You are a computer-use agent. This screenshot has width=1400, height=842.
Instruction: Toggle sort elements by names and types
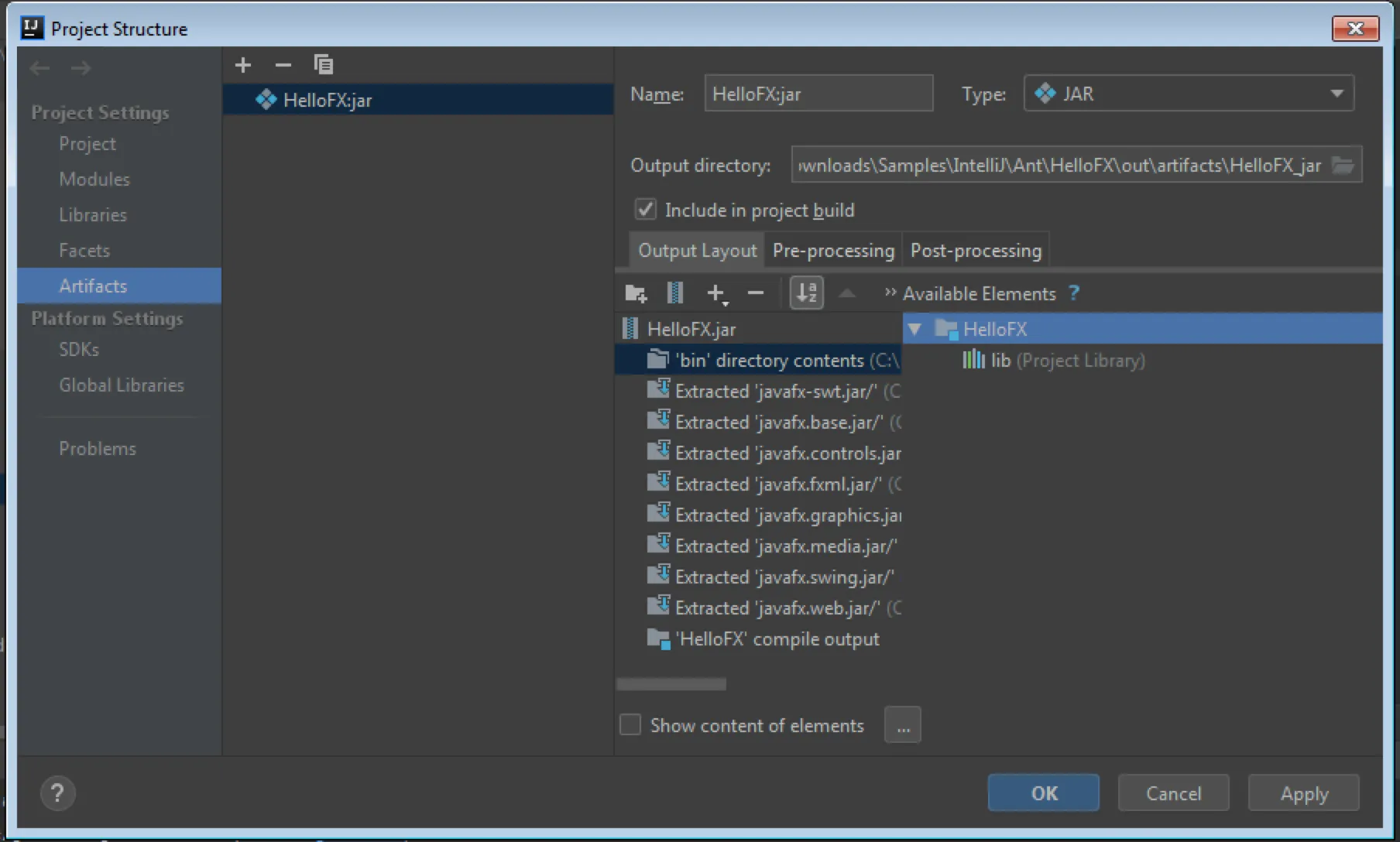click(x=806, y=293)
